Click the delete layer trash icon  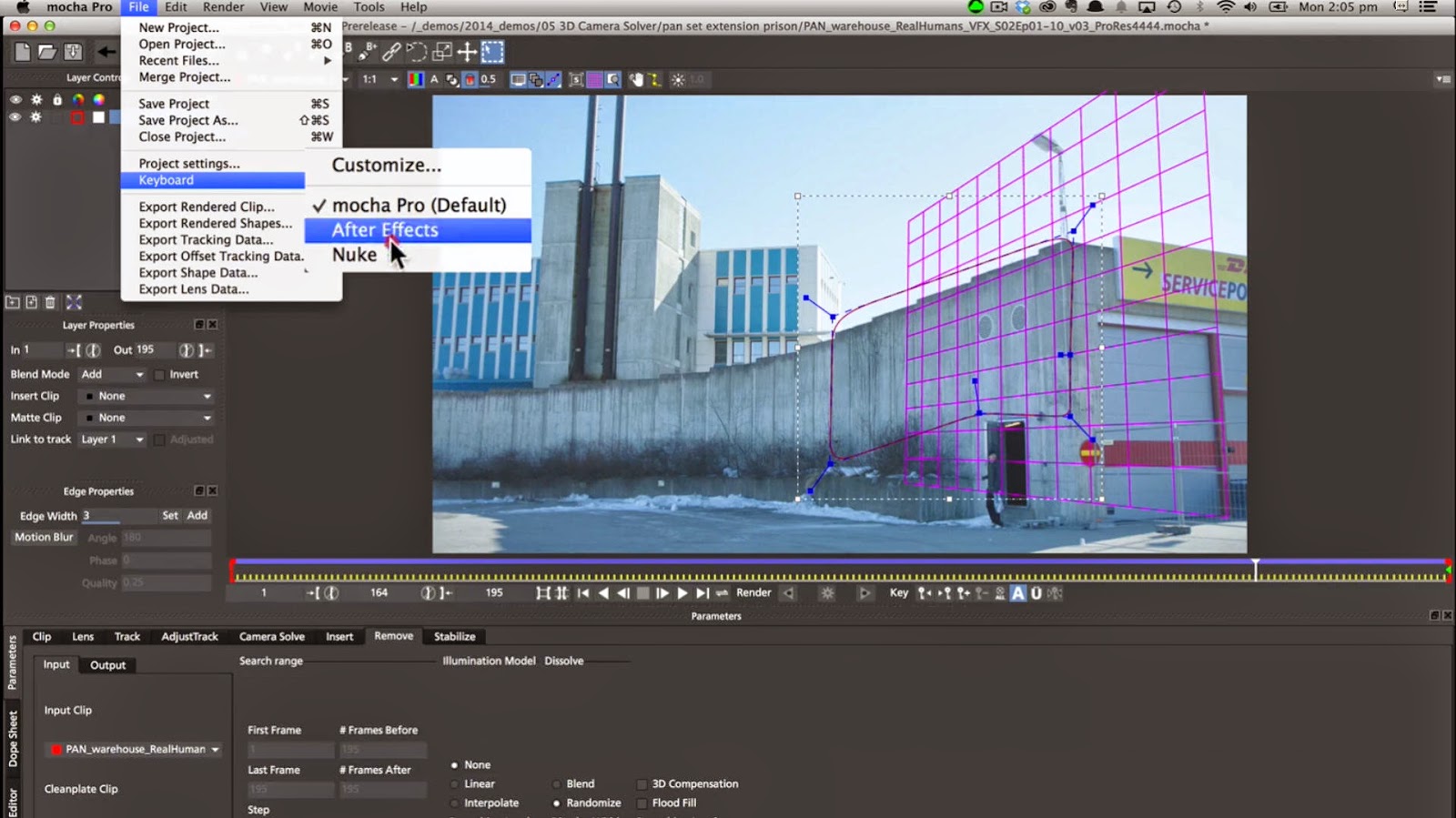pos(51,302)
